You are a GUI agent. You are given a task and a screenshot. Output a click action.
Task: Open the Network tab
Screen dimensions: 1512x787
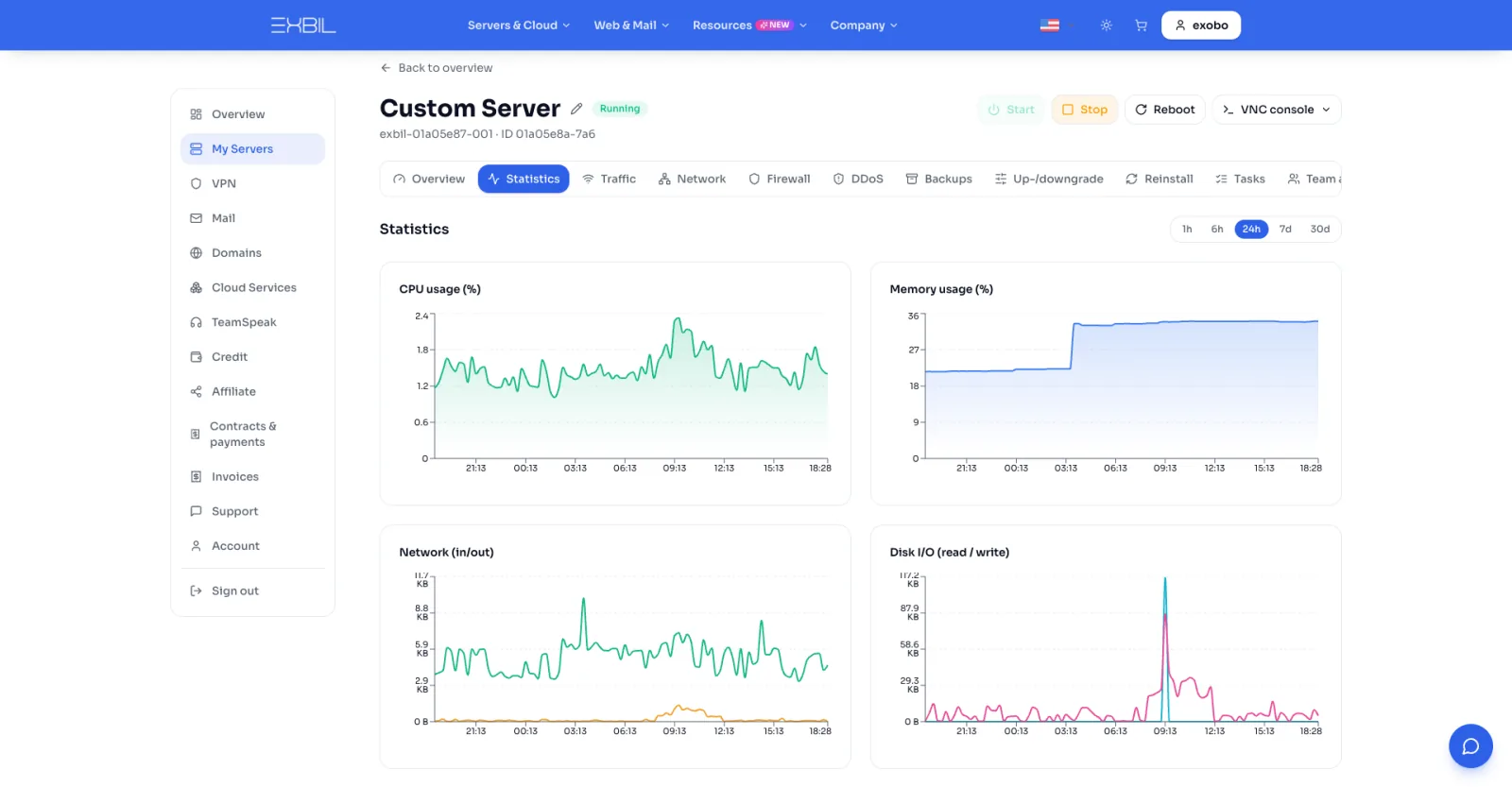point(693,179)
